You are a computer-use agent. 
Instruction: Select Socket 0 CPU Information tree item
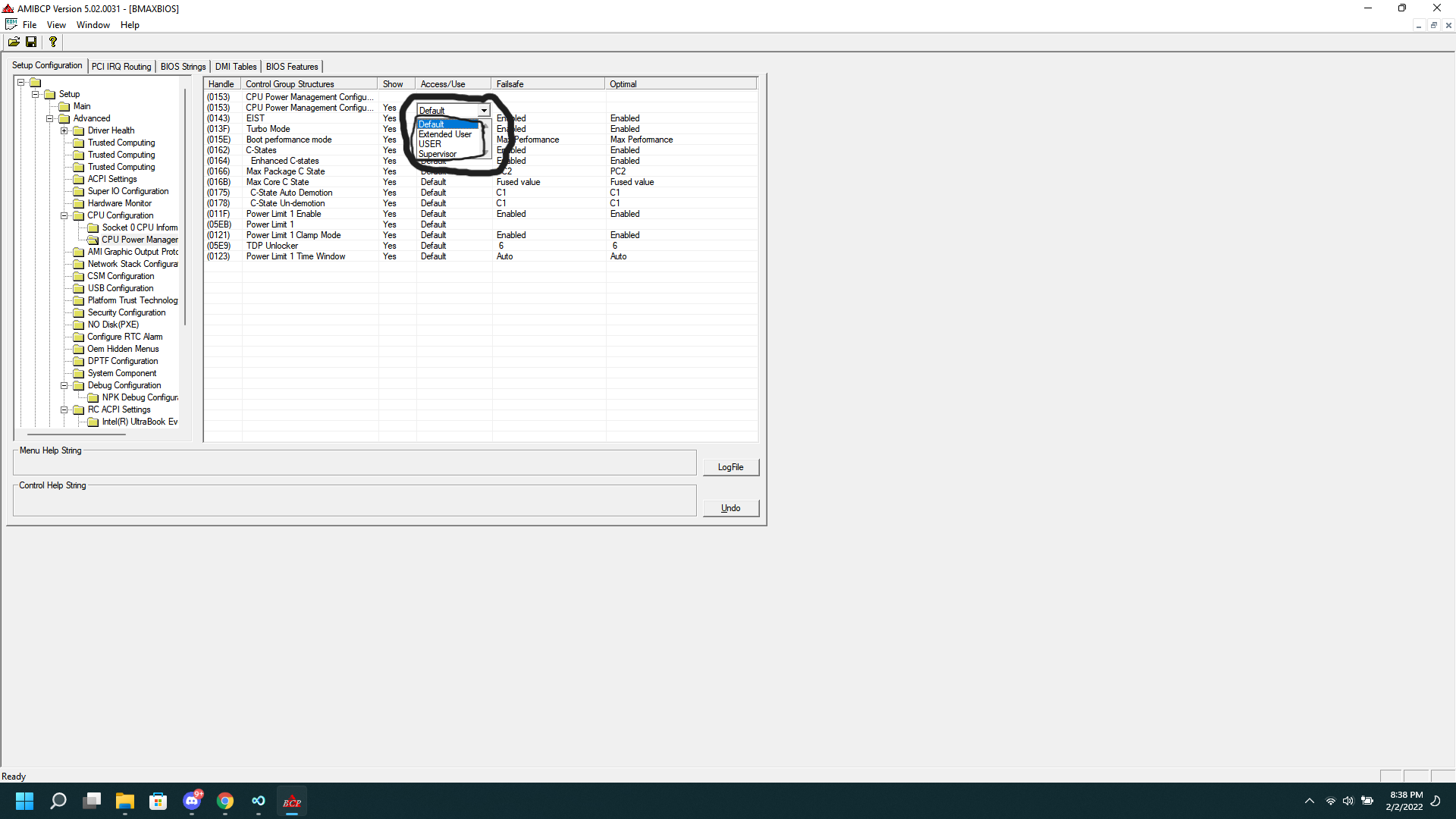tap(140, 227)
